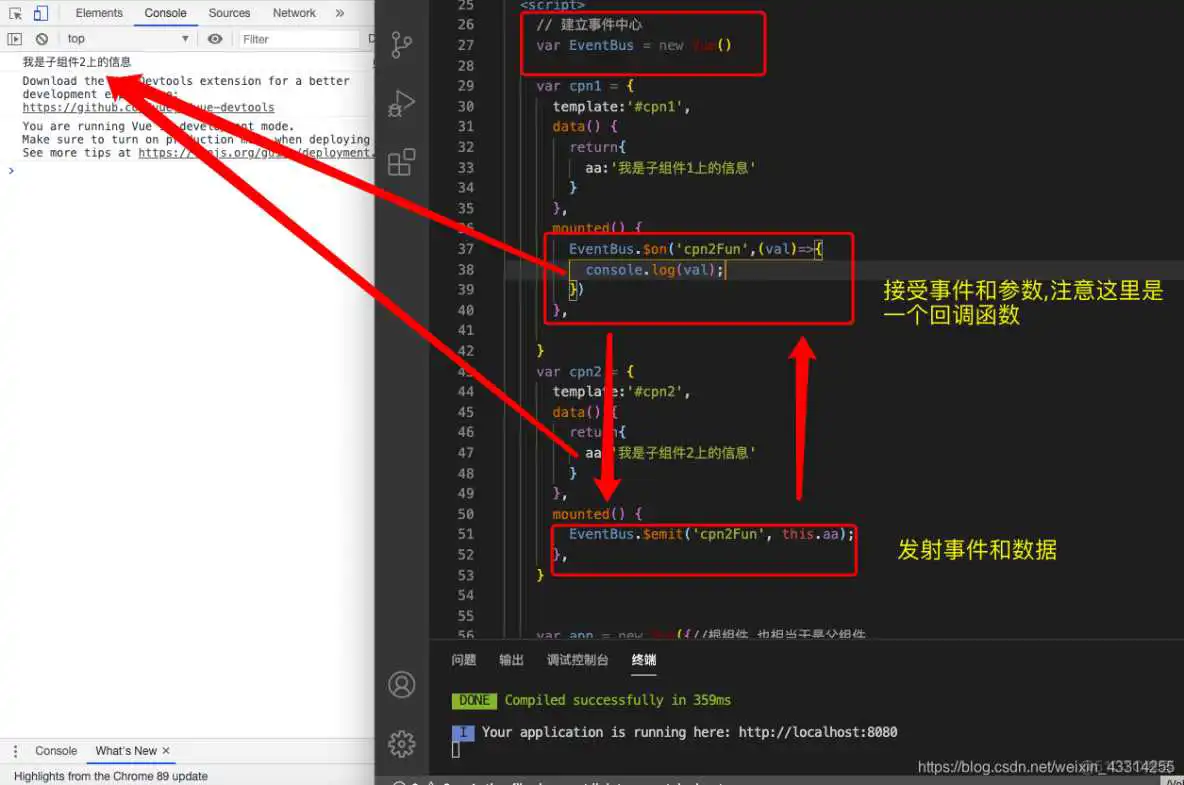Click 'Highlights from the Chrome 89 update' text
Screen dimensions: 1184x785
click(x=111, y=776)
